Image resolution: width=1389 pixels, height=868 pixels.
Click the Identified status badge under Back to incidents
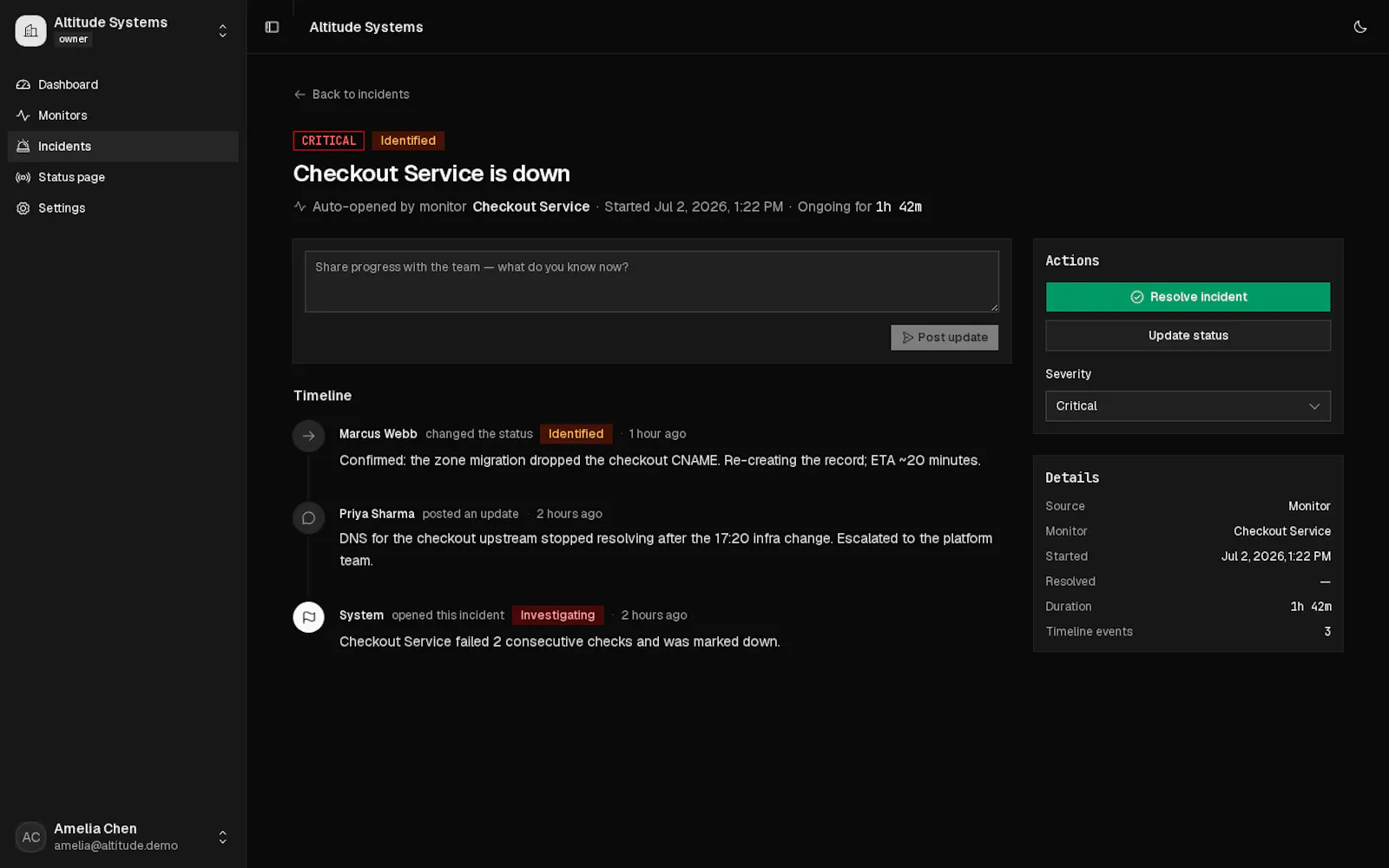tap(408, 141)
